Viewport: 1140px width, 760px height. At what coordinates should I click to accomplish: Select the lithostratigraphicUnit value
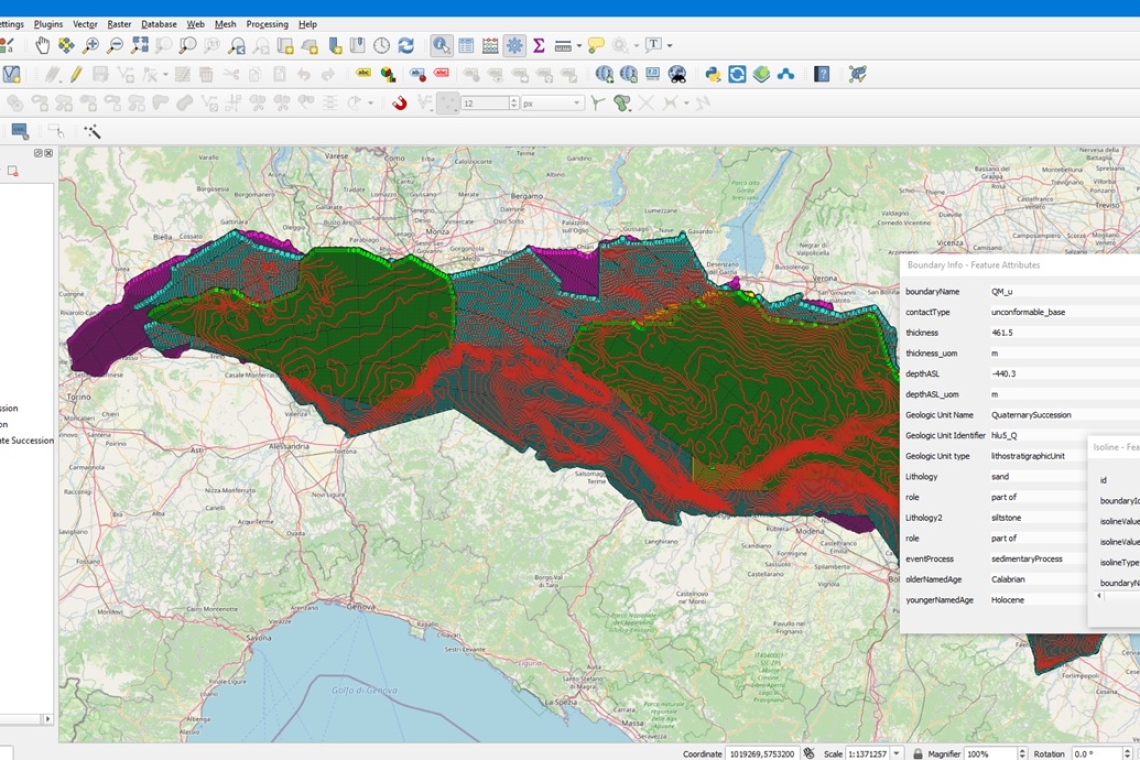[x=1027, y=456]
